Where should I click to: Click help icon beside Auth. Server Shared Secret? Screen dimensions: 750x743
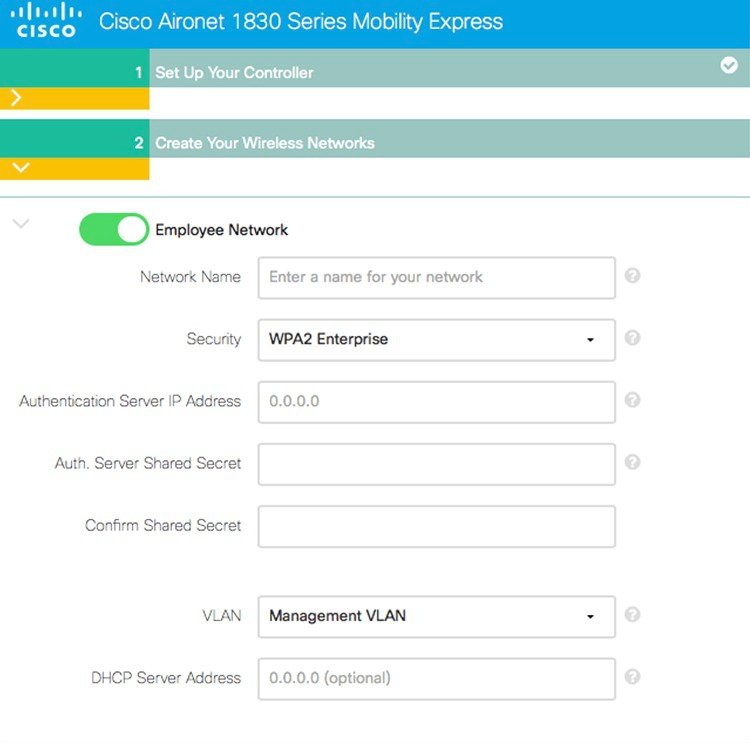(x=632, y=462)
